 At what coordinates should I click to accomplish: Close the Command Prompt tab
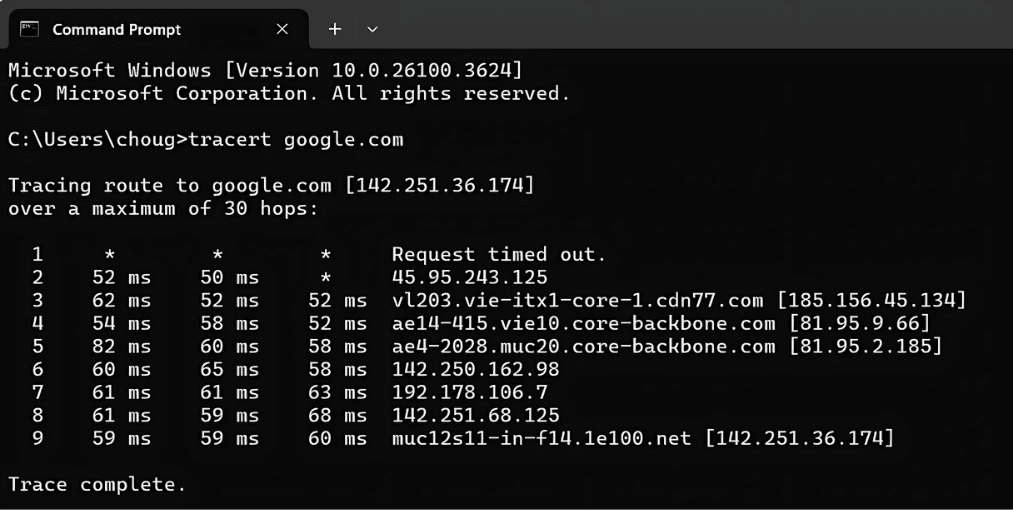pyautogui.click(x=282, y=29)
